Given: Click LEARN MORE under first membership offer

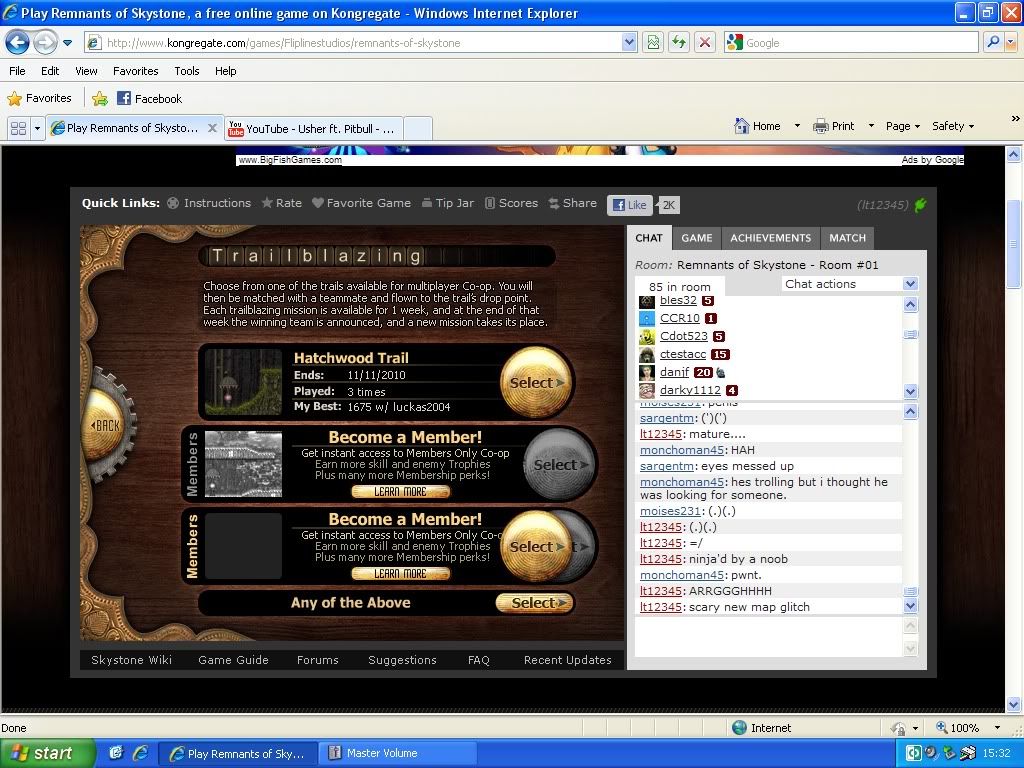Looking at the screenshot, I should tap(400, 492).
